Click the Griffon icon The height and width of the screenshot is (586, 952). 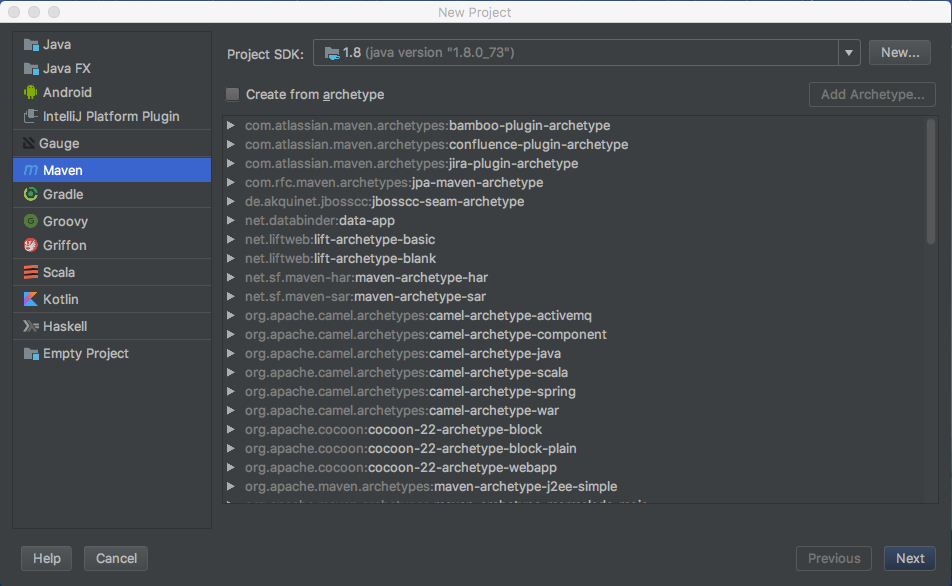(31, 245)
